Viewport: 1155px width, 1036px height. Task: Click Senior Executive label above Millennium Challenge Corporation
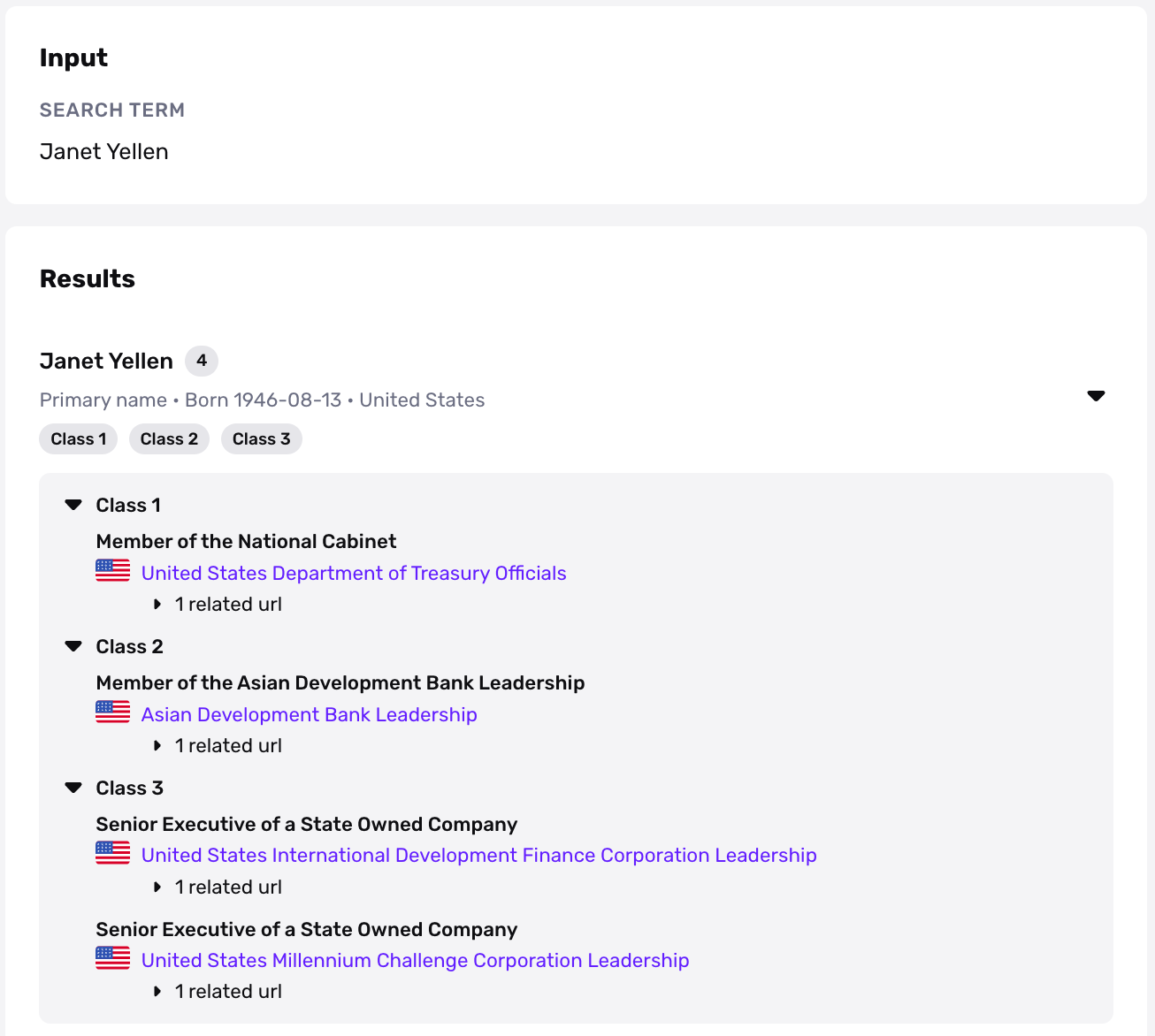[307, 929]
